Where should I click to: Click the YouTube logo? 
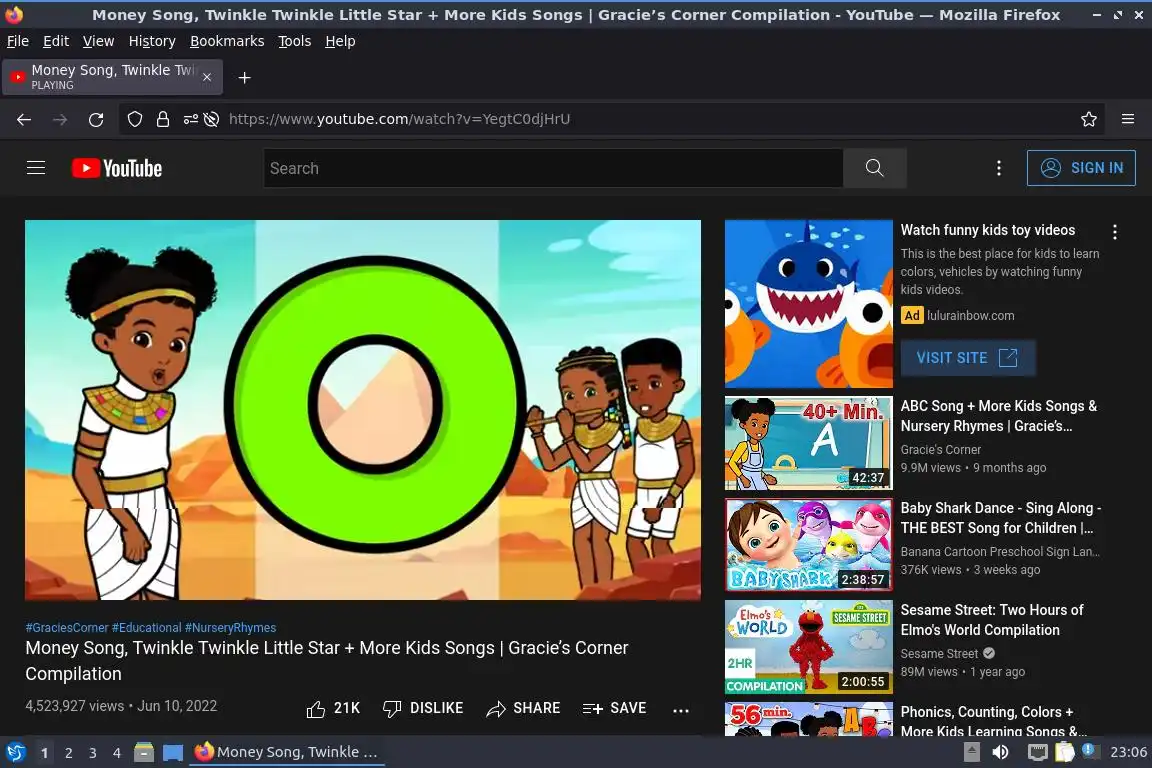pyautogui.click(x=117, y=168)
